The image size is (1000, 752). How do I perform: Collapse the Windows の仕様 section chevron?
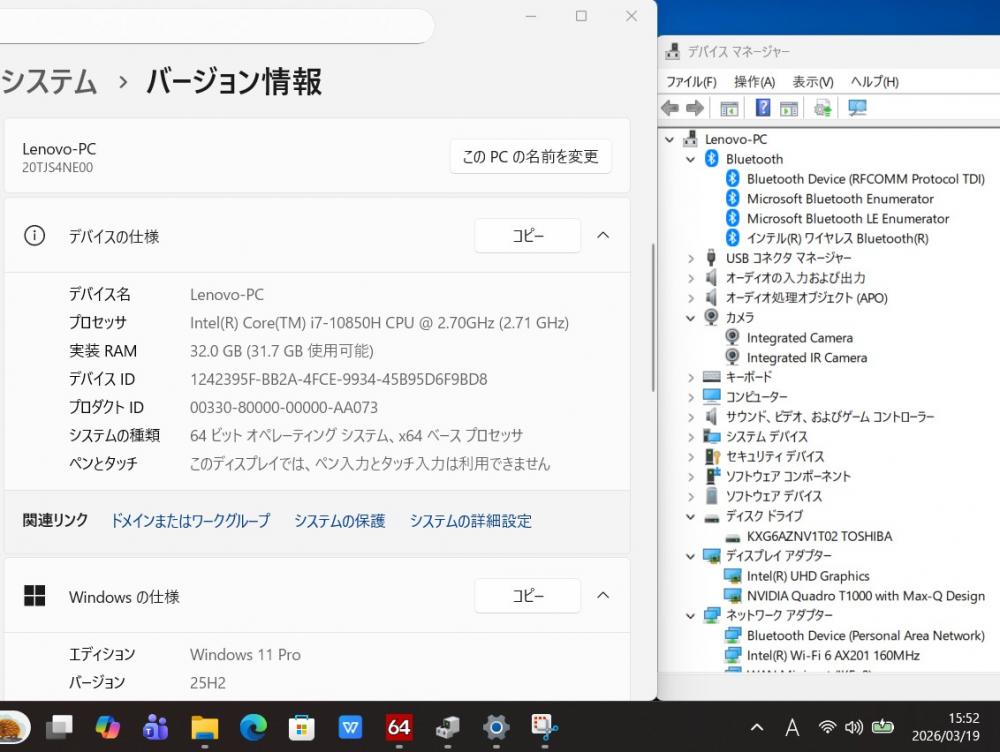pyautogui.click(x=603, y=596)
